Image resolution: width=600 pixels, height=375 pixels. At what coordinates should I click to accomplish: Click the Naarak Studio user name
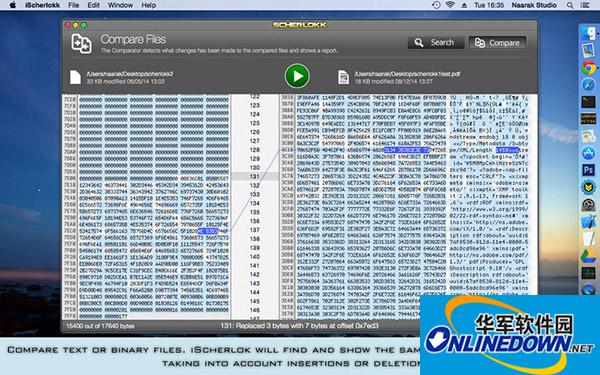(x=534, y=5)
